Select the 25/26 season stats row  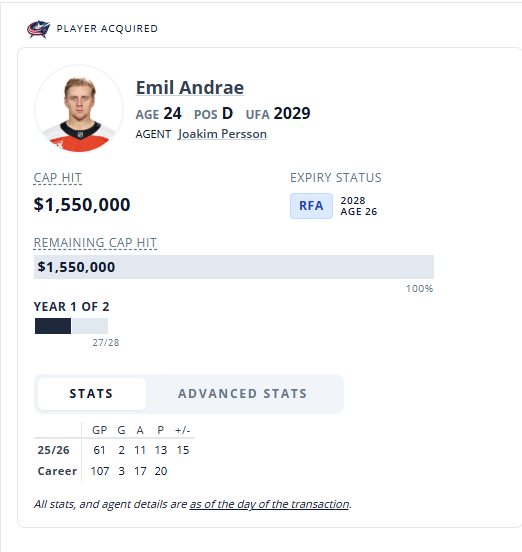[113, 450]
